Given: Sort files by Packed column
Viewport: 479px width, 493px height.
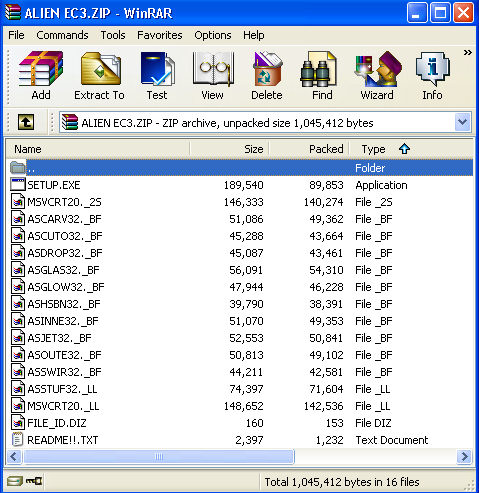Looking at the screenshot, I should [x=309, y=149].
